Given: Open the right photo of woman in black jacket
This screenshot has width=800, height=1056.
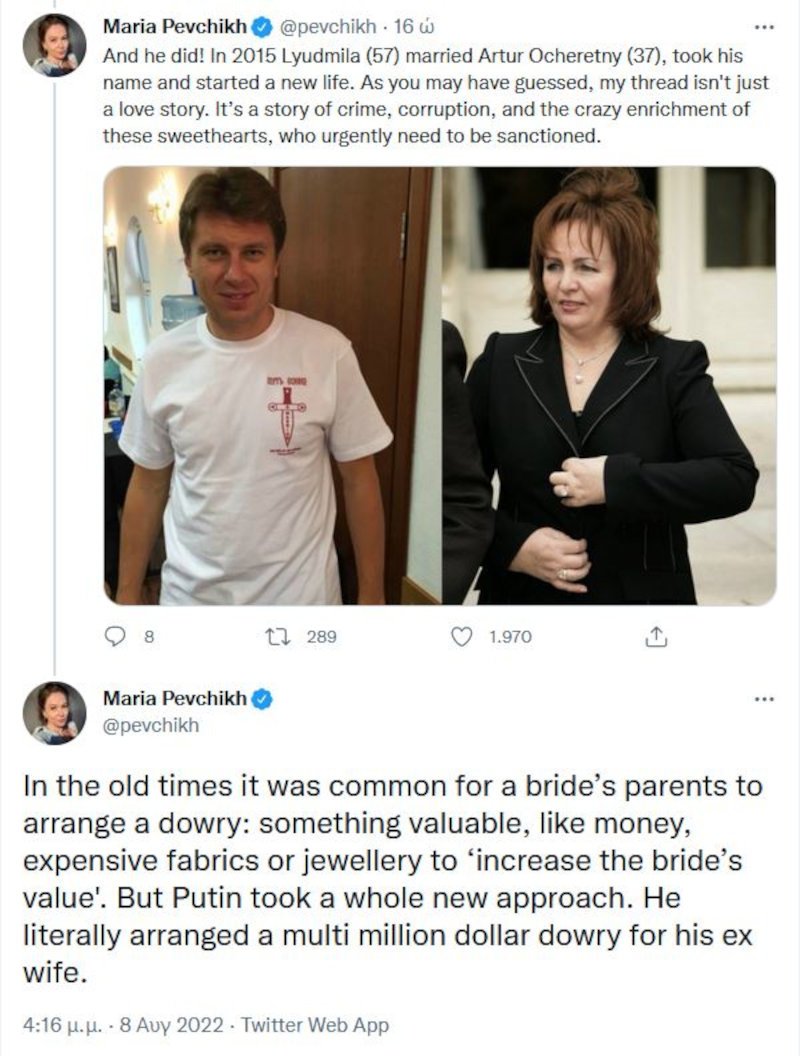Looking at the screenshot, I should point(609,386).
